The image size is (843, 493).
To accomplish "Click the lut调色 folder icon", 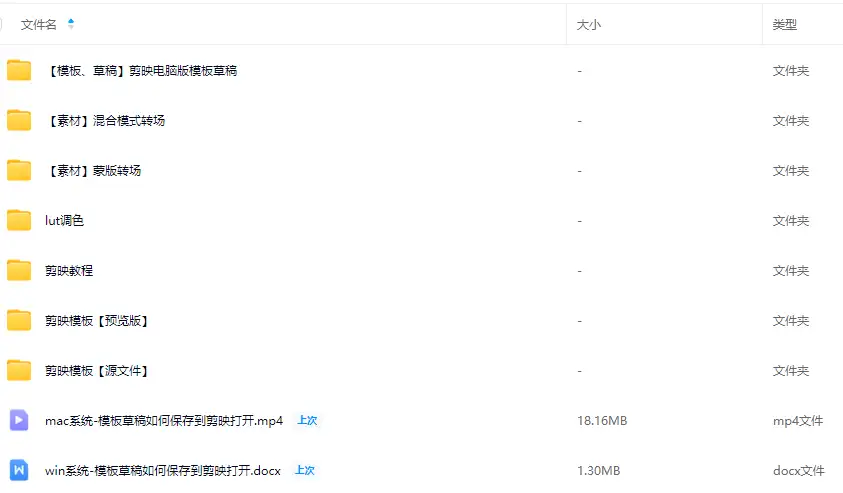I will (19, 220).
